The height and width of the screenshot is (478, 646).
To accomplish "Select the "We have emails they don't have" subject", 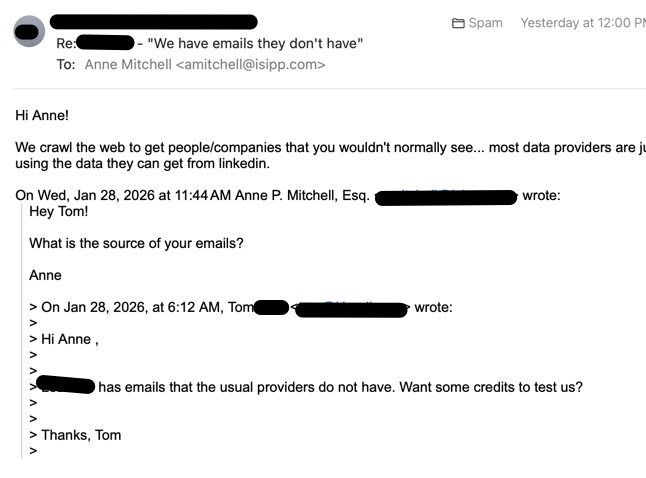I will point(260,42).
